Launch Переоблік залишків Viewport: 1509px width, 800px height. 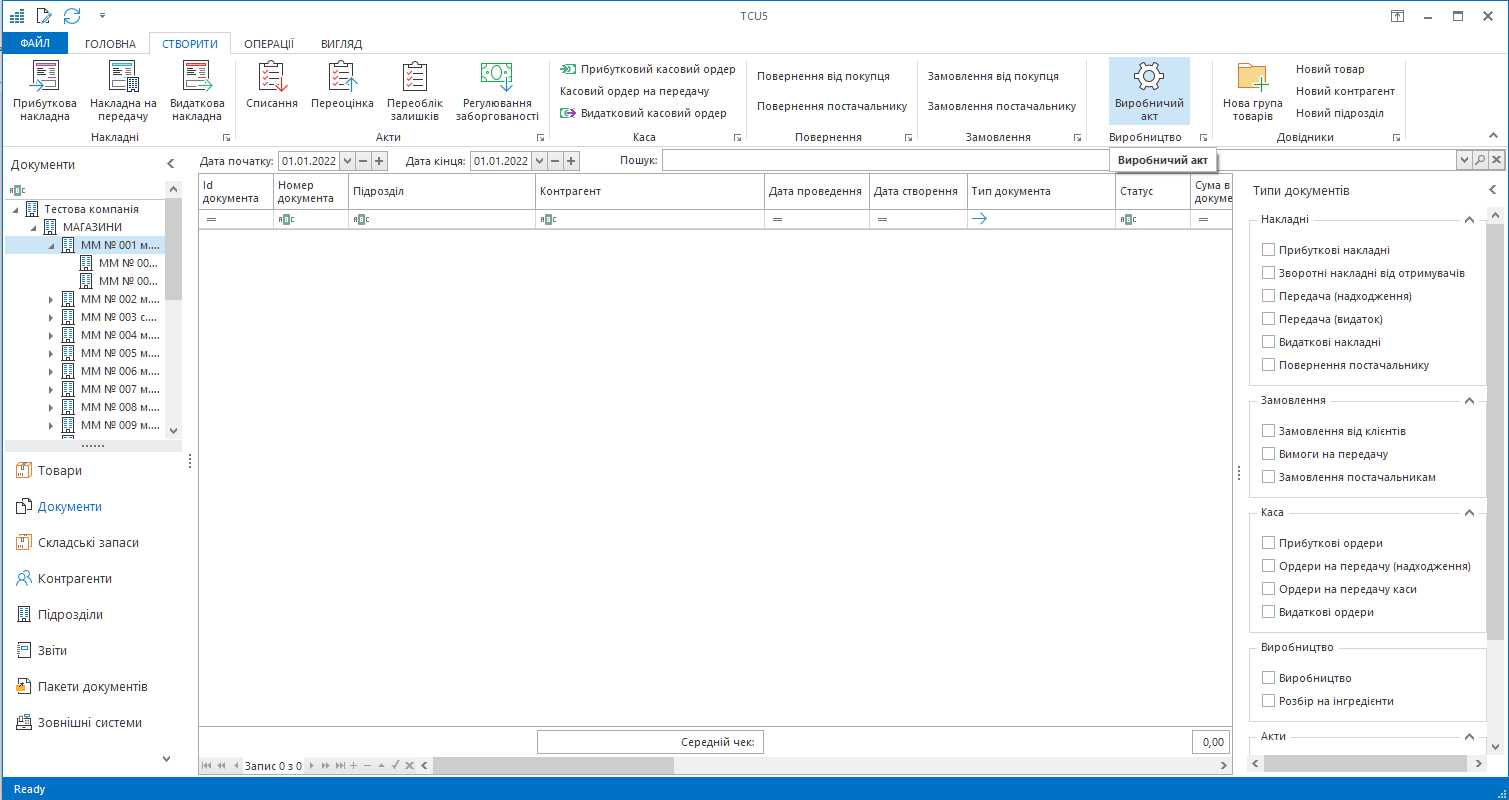click(x=415, y=91)
